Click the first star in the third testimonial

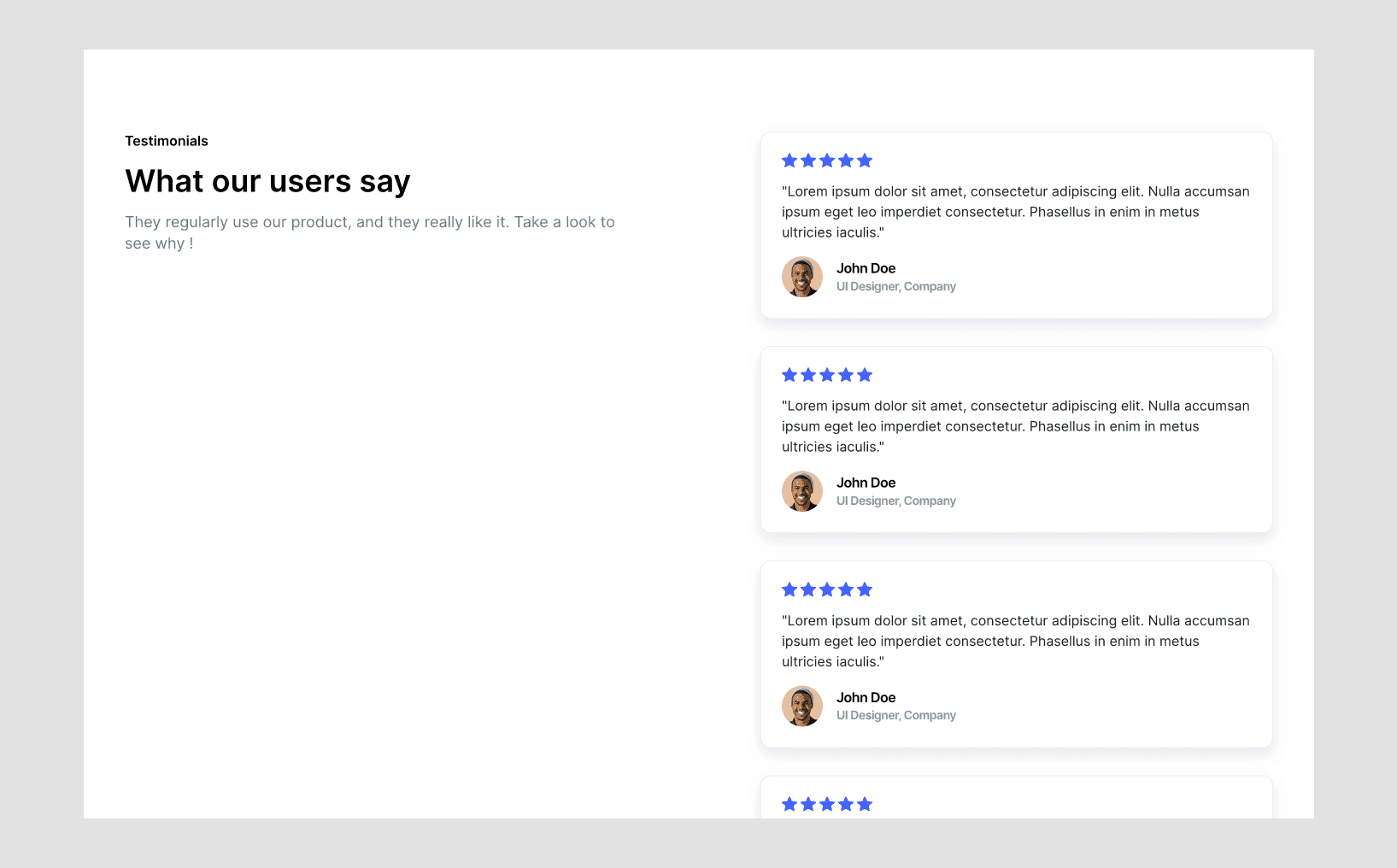(x=789, y=589)
